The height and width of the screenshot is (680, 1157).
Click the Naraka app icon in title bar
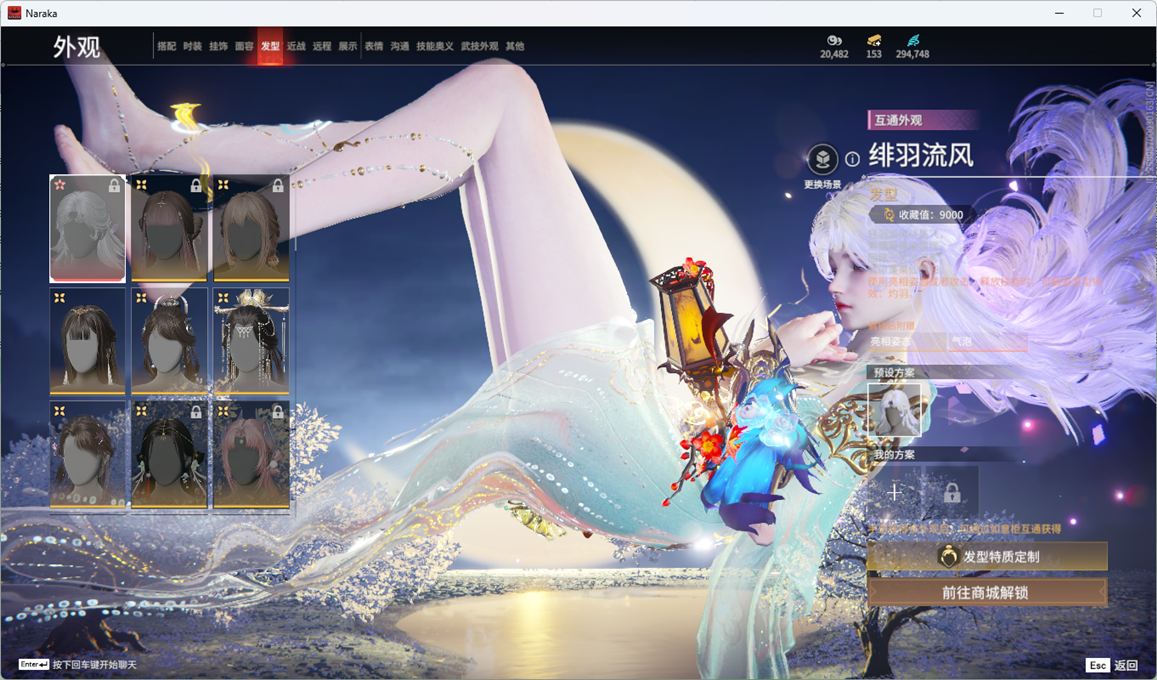pyautogui.click(x=14, y=13)
